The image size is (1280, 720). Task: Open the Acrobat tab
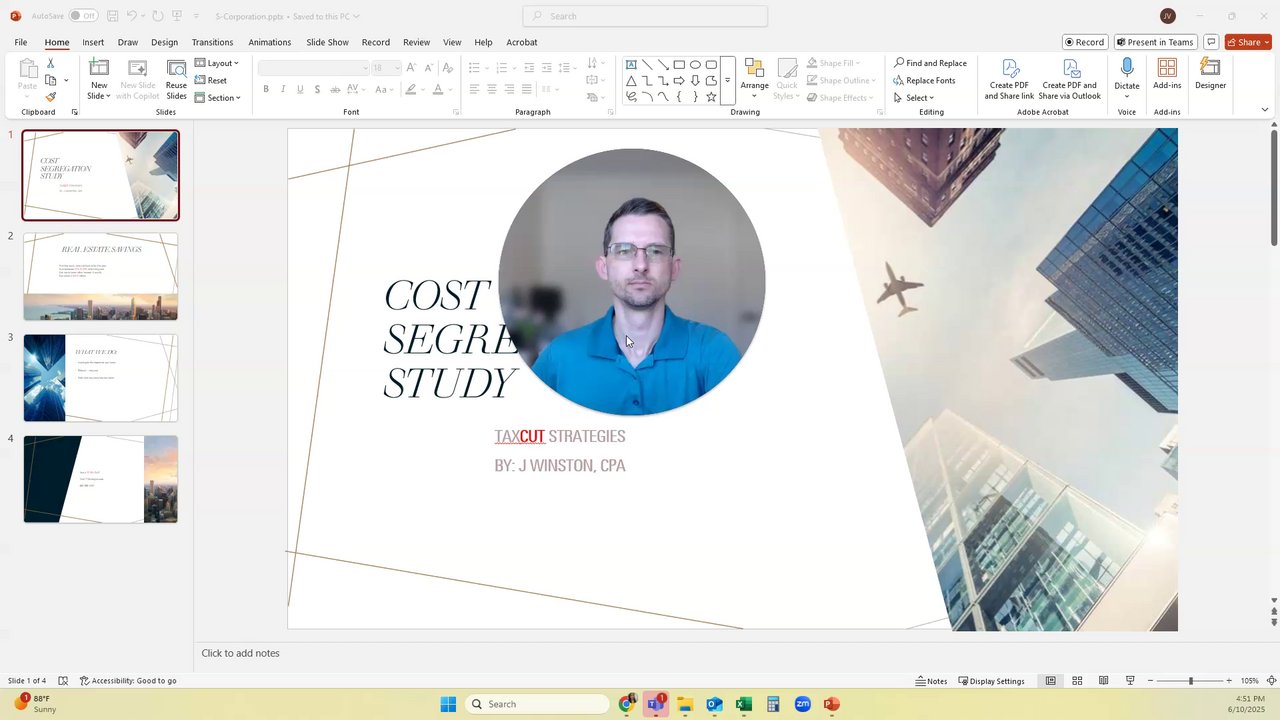(x=522, y=42)
